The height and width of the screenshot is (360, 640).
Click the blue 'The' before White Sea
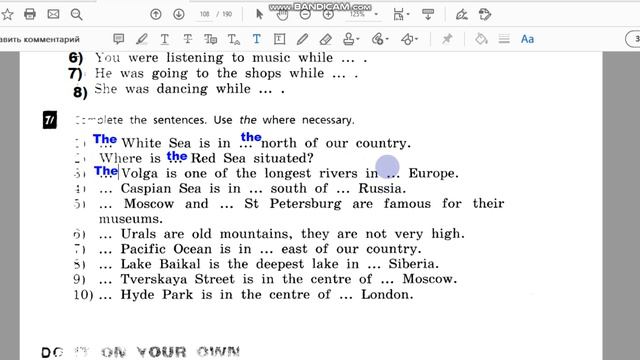click(x=105, y=139)
